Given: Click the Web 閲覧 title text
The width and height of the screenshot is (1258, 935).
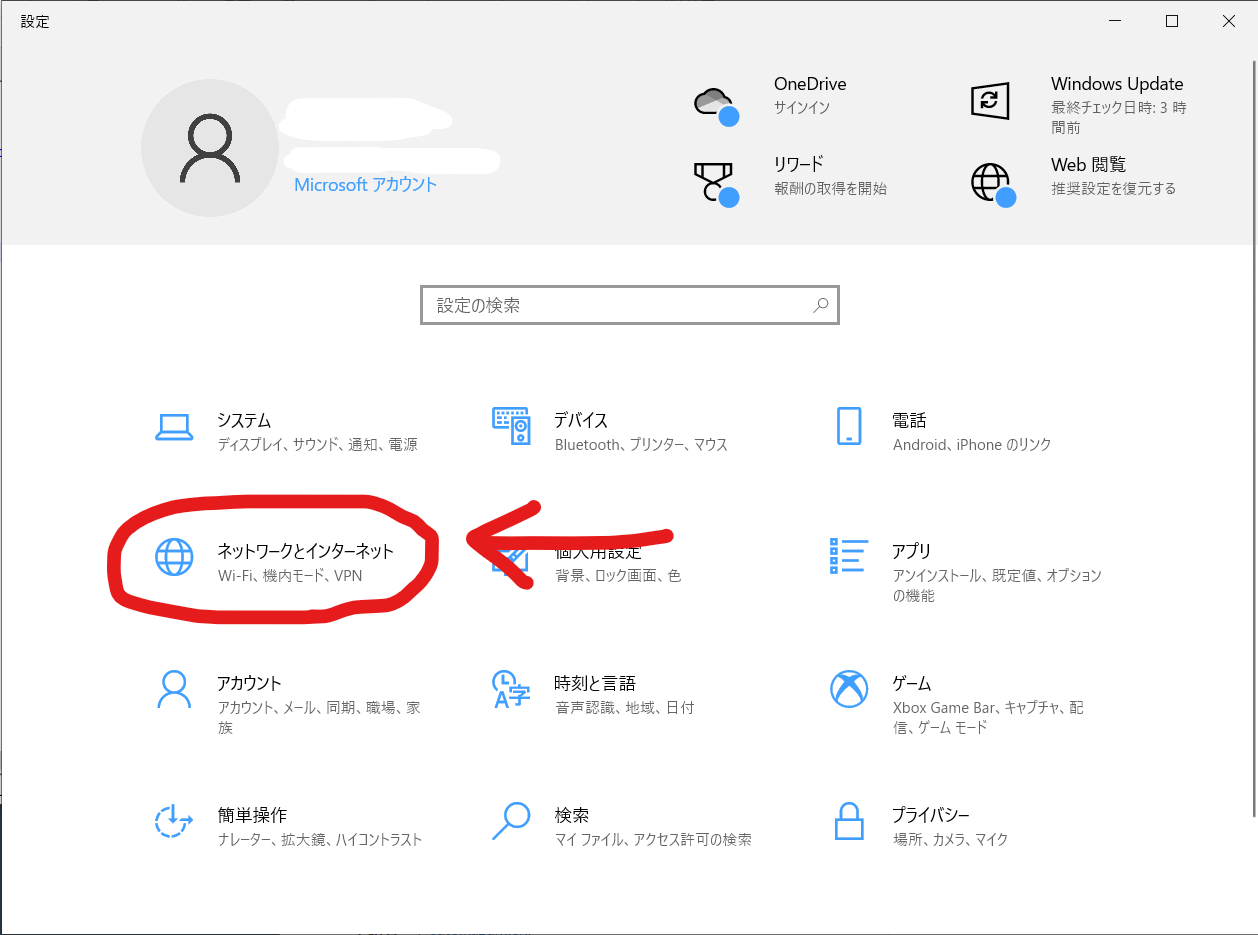Looking at the screenshot, I should 1088,164.
